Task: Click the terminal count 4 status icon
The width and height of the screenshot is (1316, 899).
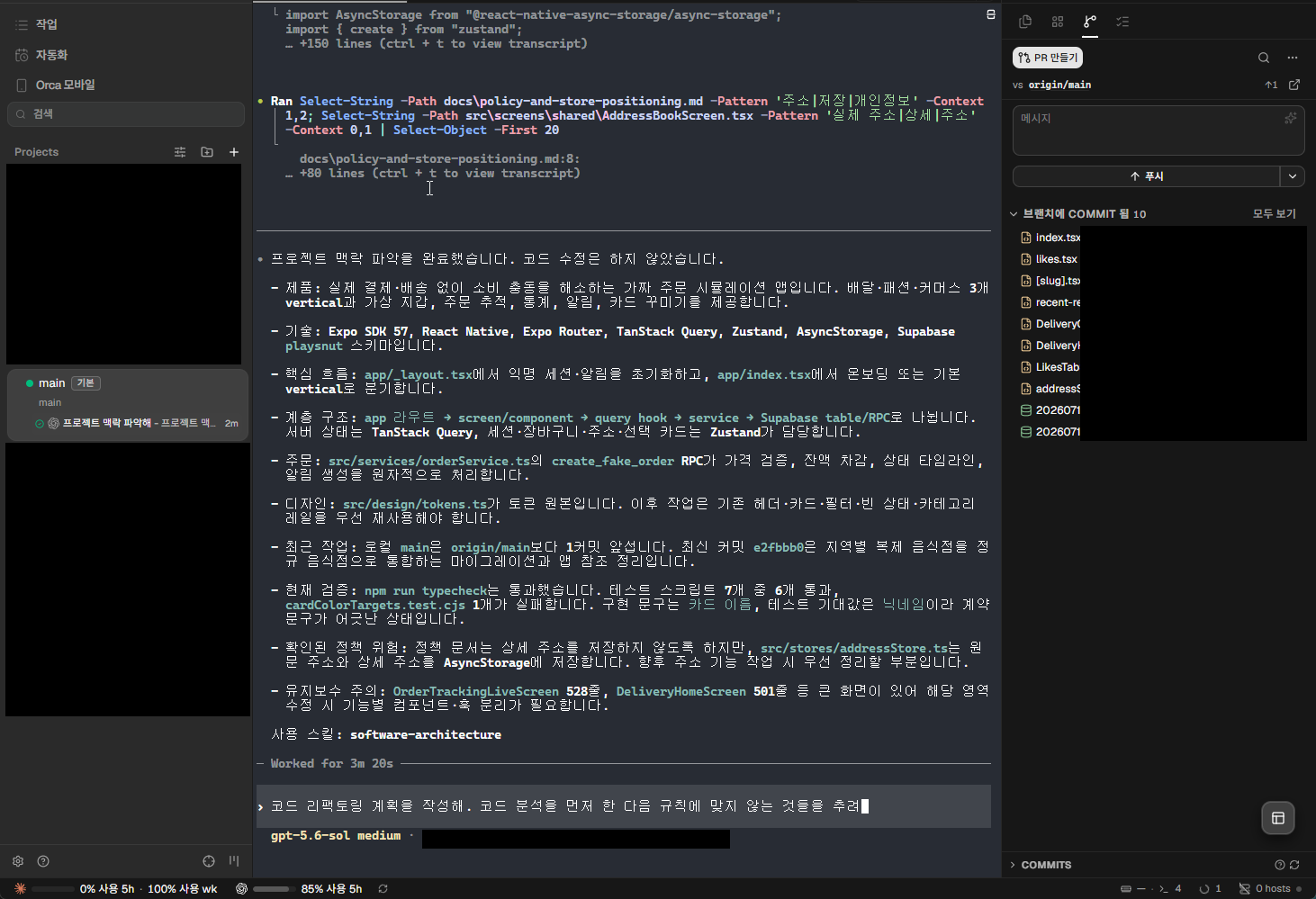Action: click(x=1170, y=888)
